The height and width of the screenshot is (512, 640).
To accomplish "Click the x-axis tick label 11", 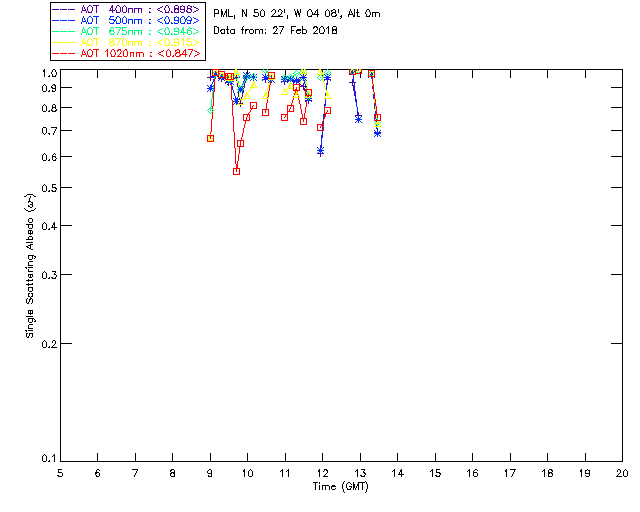I will pyautogui.click(x=285, y=473).
